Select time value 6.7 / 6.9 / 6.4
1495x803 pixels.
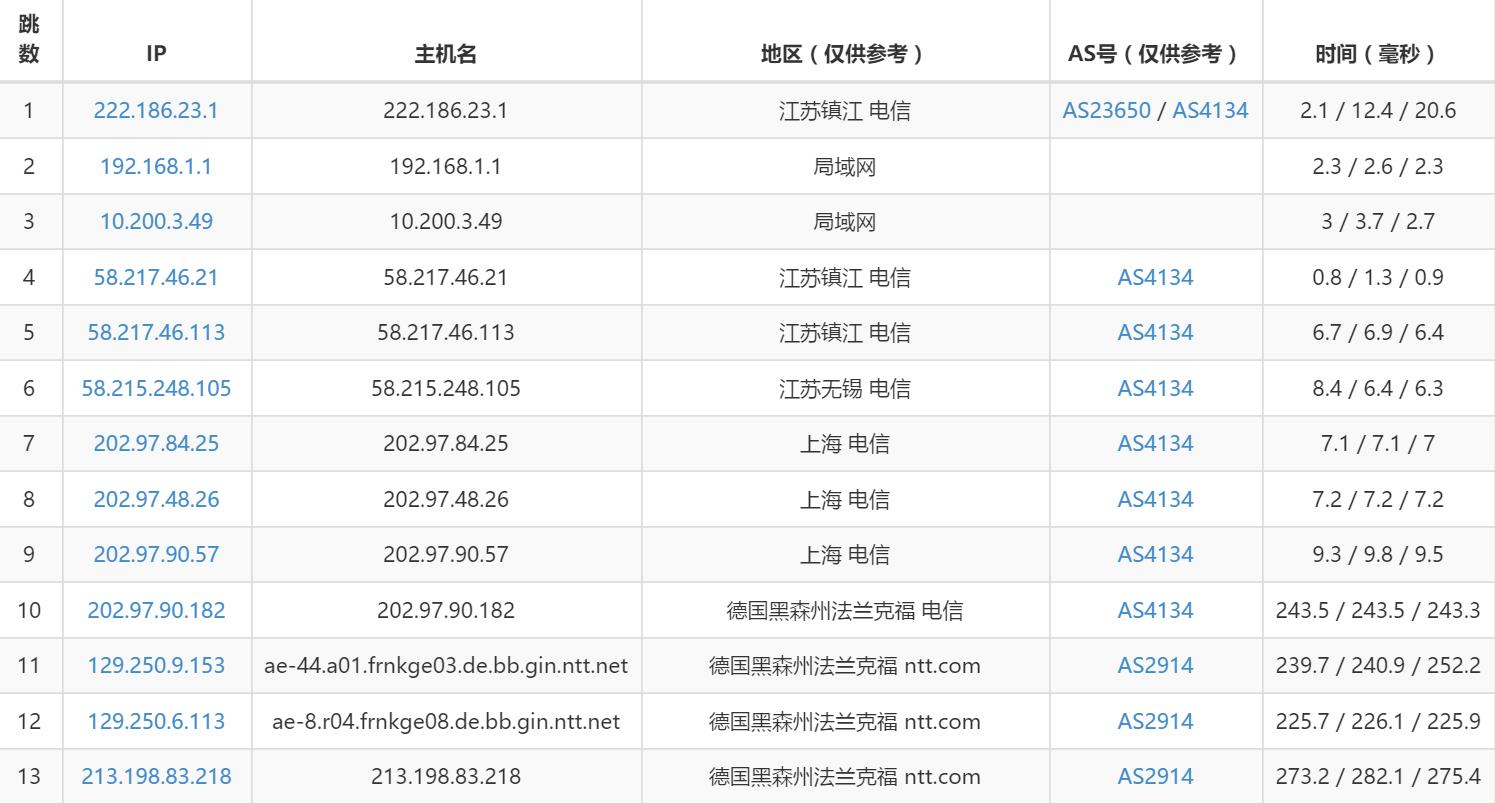(1378, 333)
